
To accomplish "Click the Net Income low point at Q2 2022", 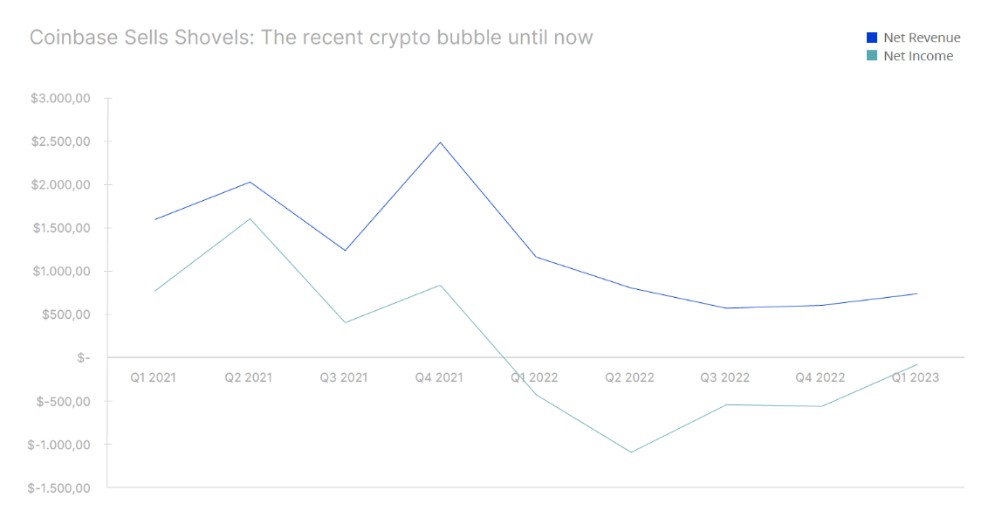I will pyautogui.click(x=631, y=452).
